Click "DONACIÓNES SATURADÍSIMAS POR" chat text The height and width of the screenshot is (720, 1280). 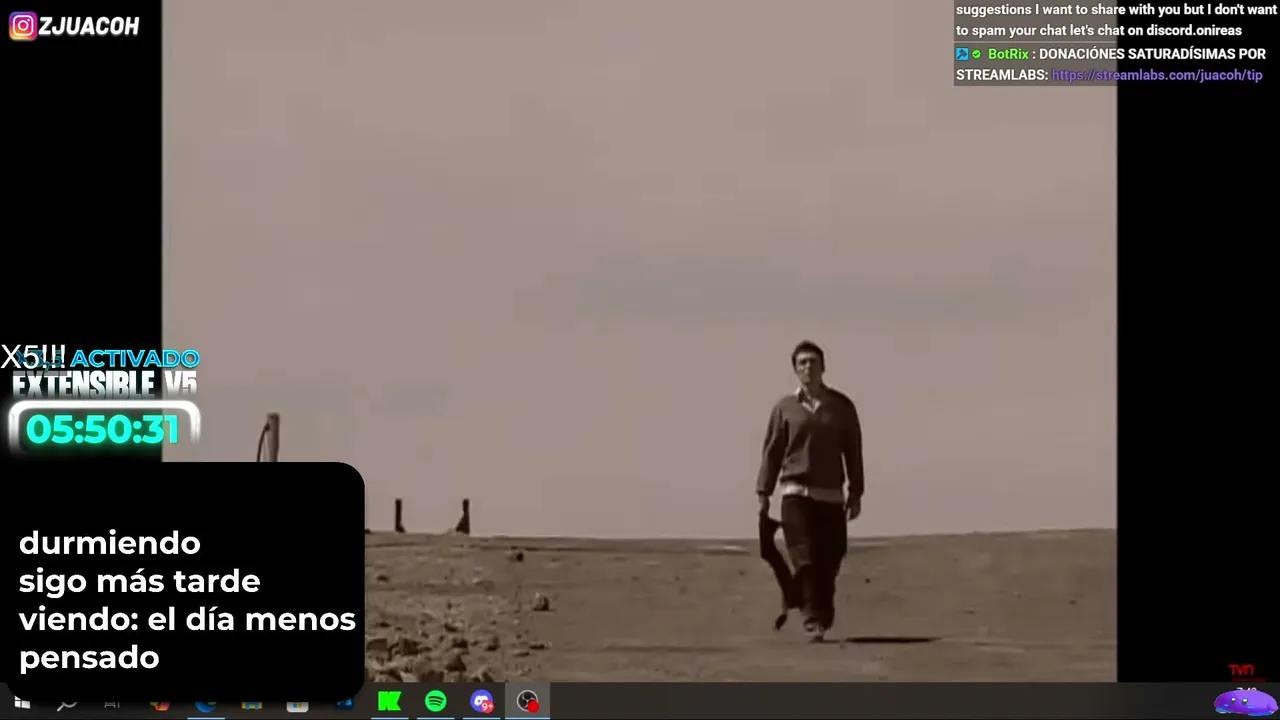[x=1152, y=54]
